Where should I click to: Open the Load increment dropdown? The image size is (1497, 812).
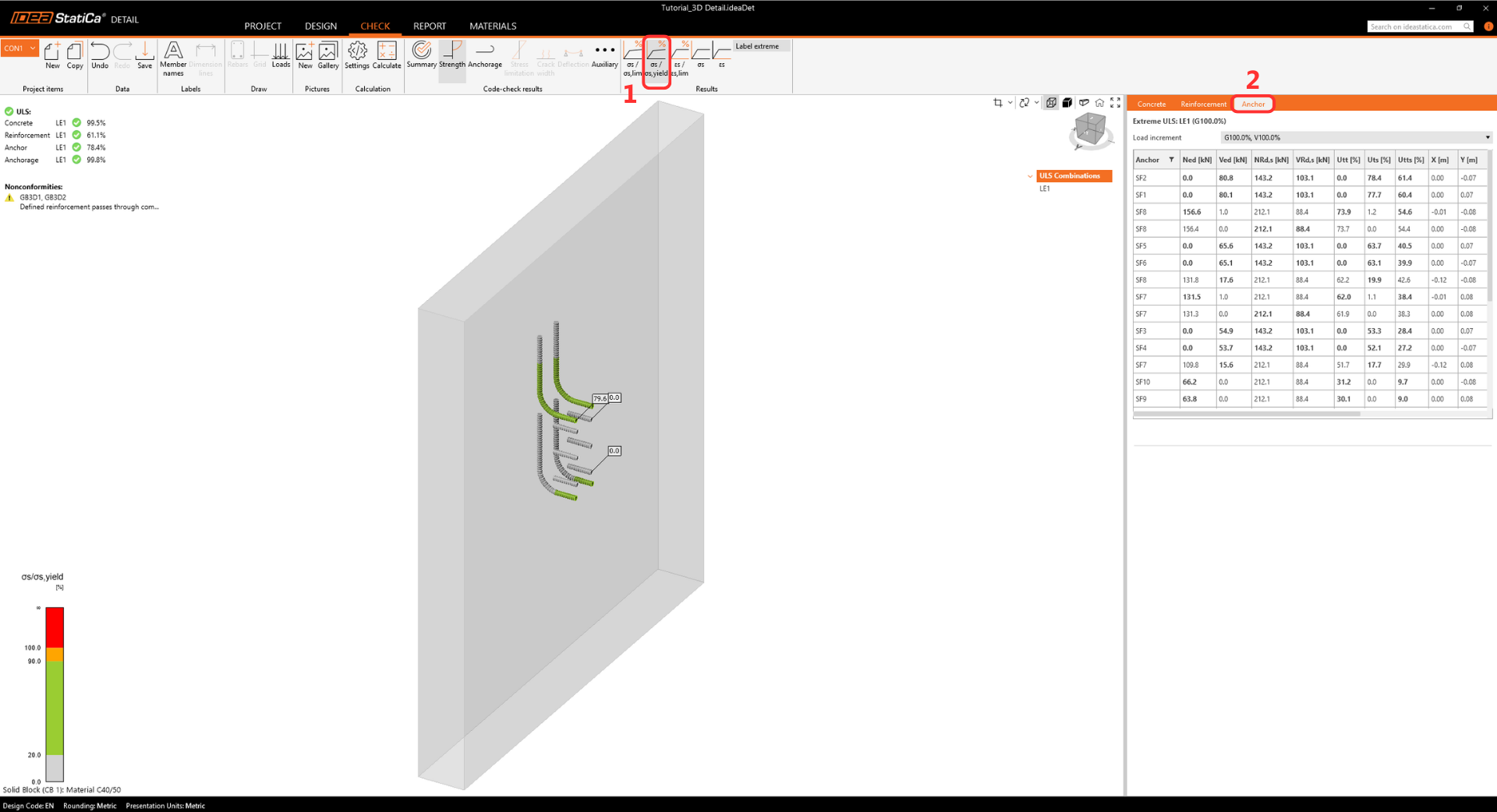1356,138
